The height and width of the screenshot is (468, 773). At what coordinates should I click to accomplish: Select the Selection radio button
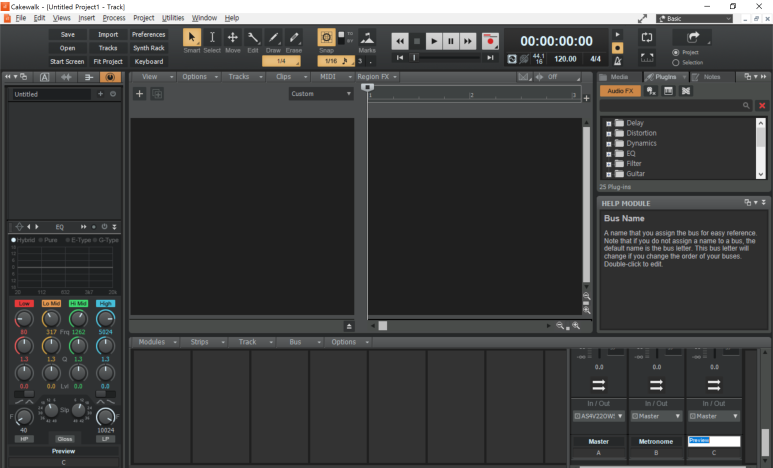click(675, 63)
